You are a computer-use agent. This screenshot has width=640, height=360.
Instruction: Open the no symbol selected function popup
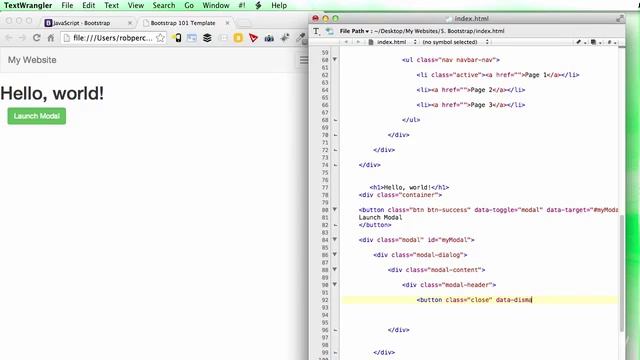pos(455,42)
